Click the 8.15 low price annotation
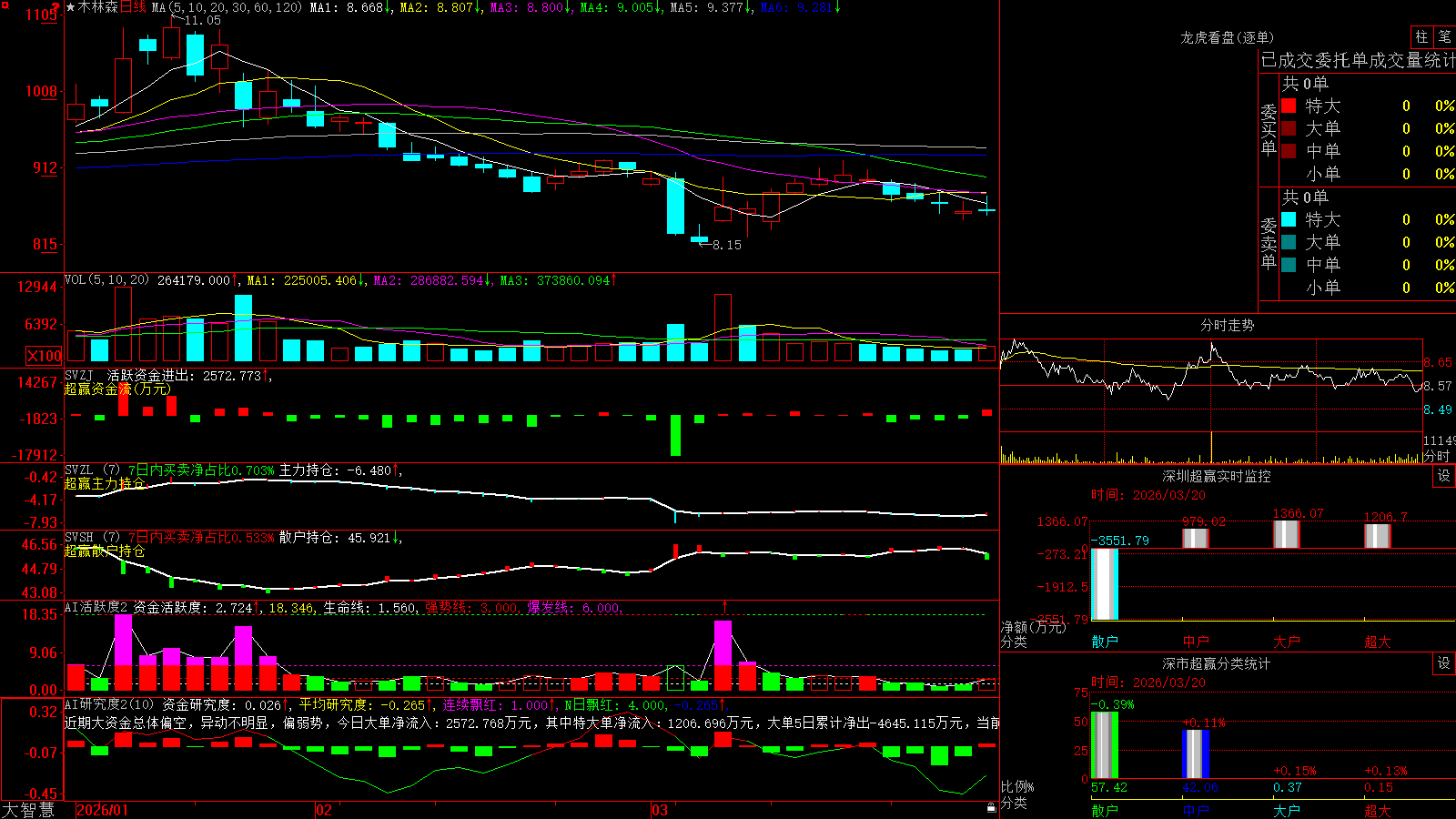The height and width of the screenshot is (819, 1456). [x=726, y=245]
